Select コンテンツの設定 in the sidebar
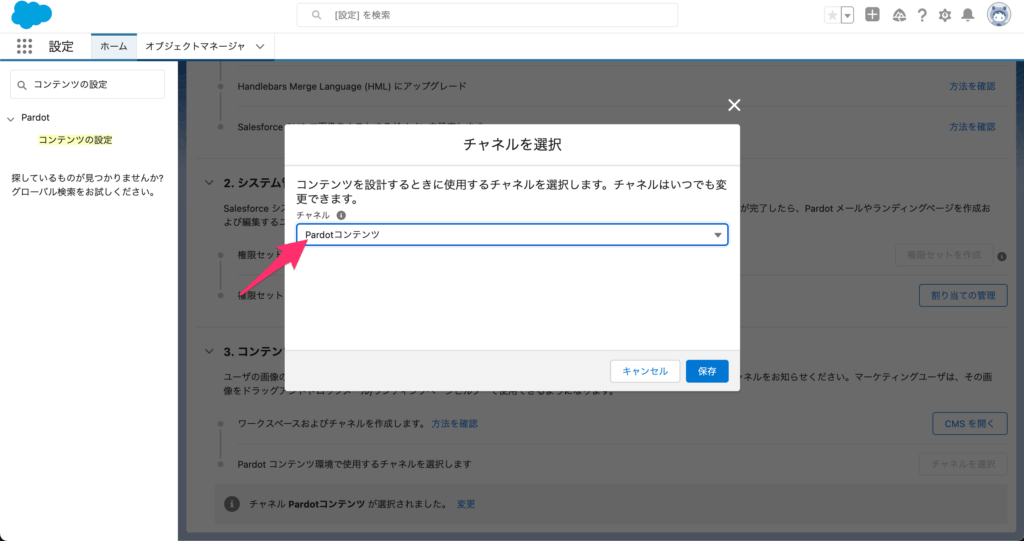 75,140
